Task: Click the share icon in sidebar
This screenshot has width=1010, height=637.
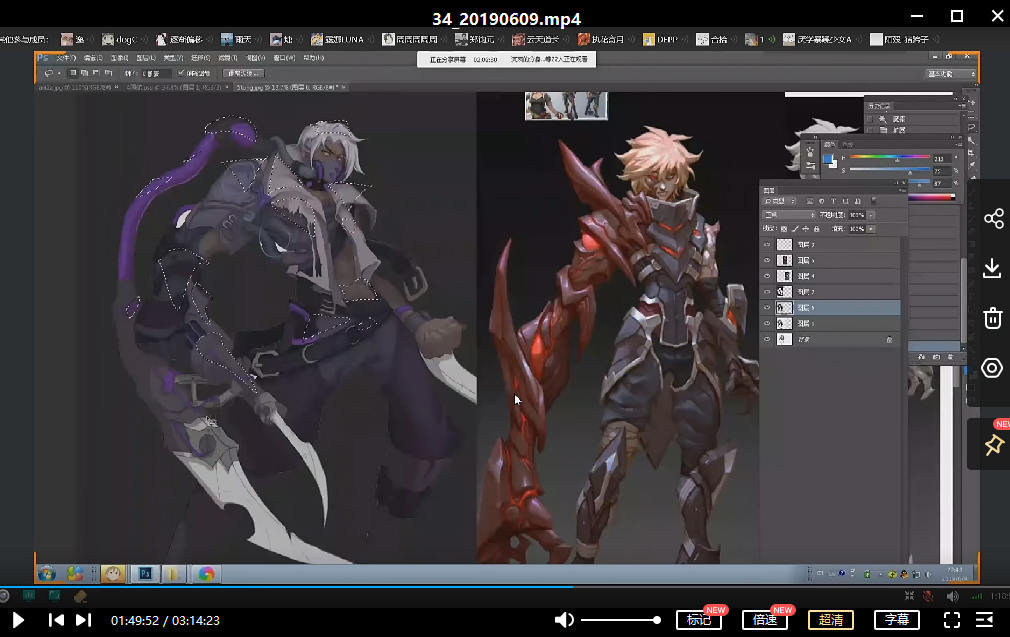Action: tap(992, 218)
